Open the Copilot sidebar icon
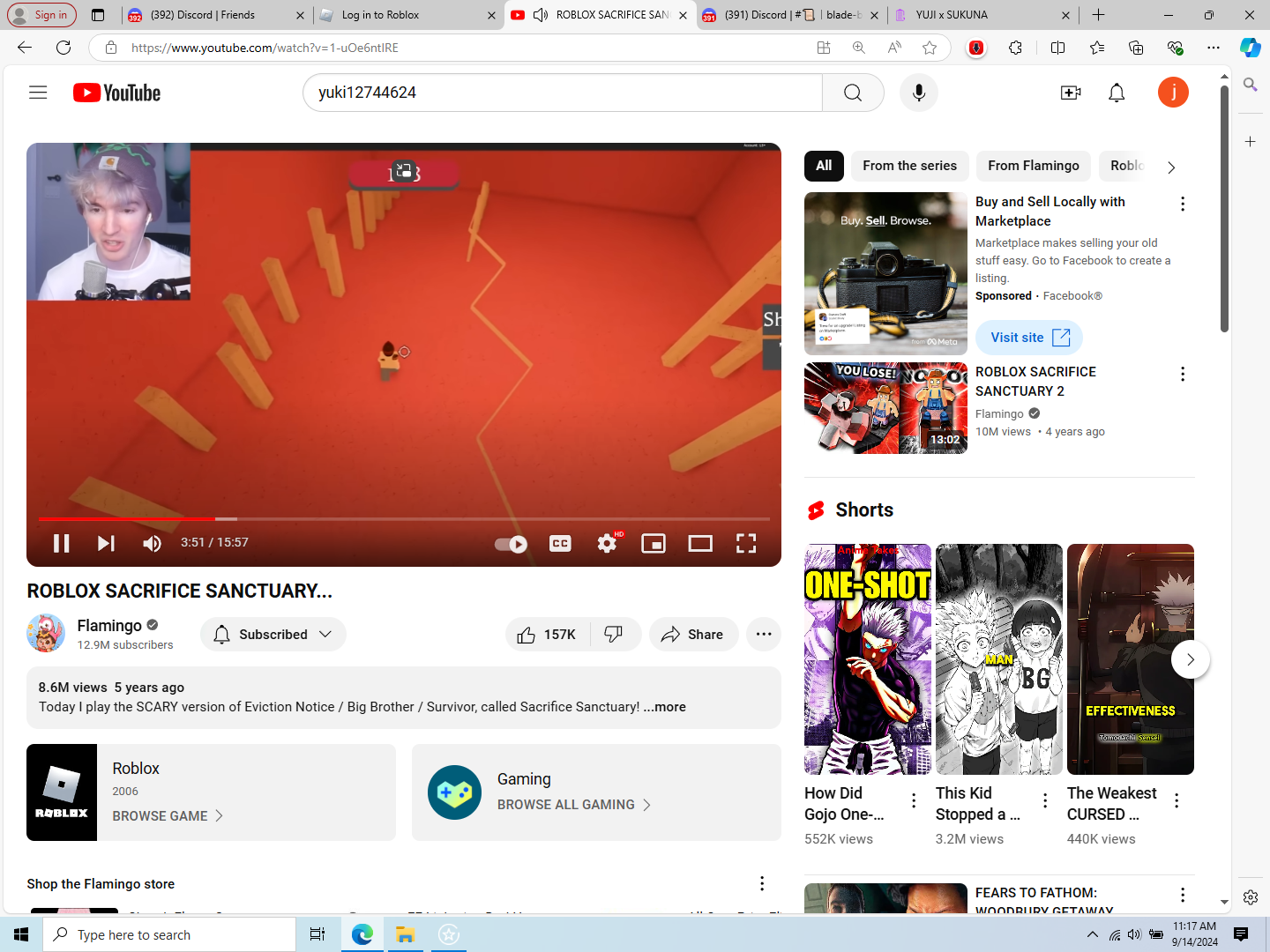This screenshot has height=952, width=1270. [x=1250, y=48]
